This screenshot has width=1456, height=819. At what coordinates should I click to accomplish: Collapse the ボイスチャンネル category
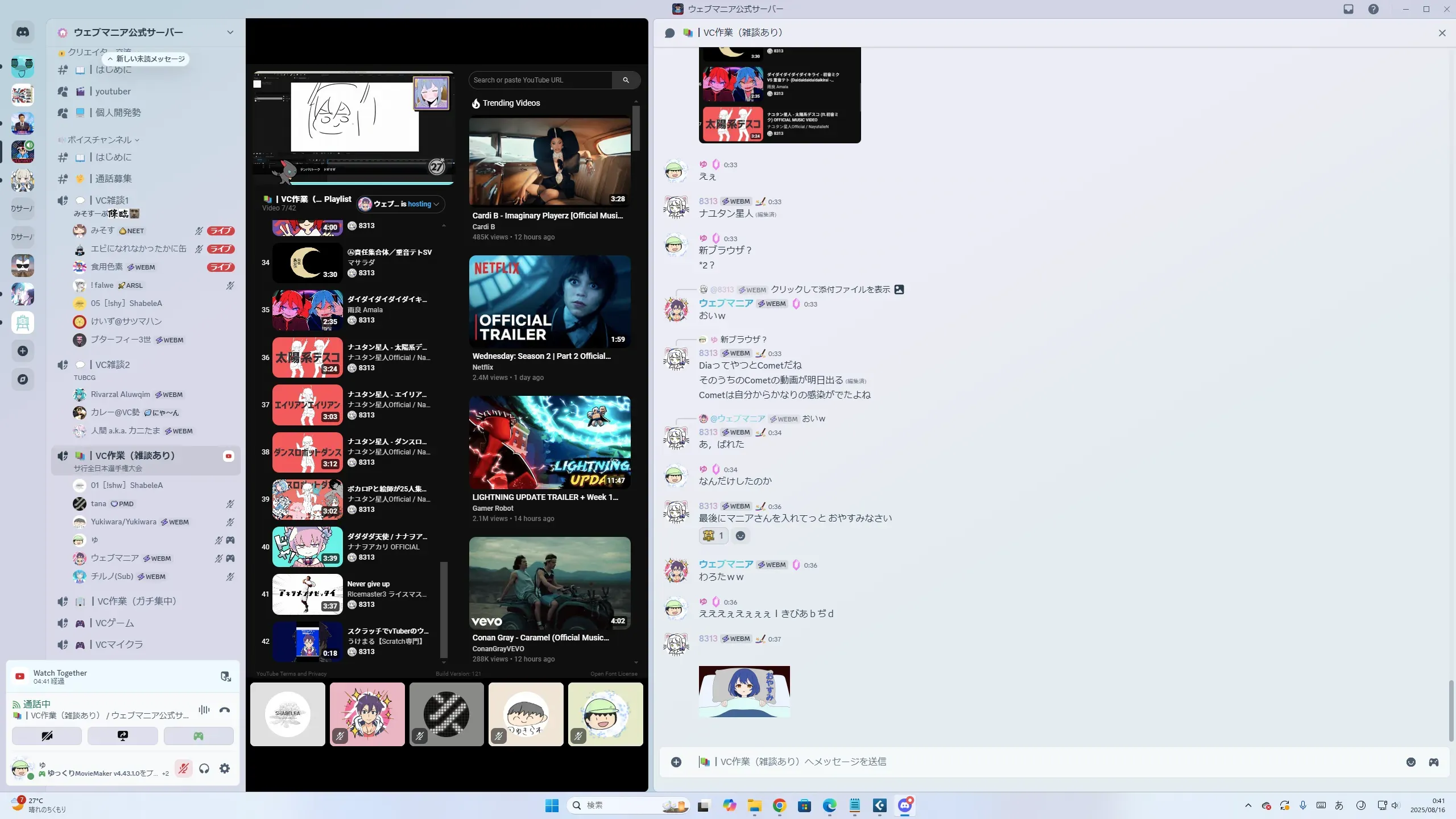pyautogui.click(x=100, y=140)
